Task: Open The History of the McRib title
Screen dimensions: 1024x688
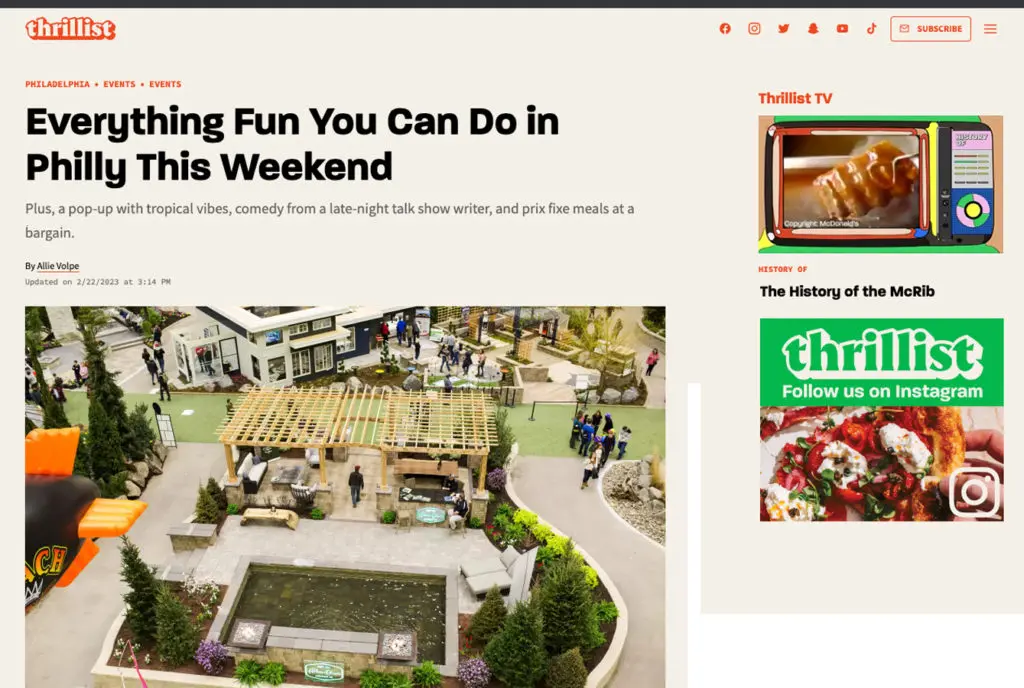Action: point(847,291)
